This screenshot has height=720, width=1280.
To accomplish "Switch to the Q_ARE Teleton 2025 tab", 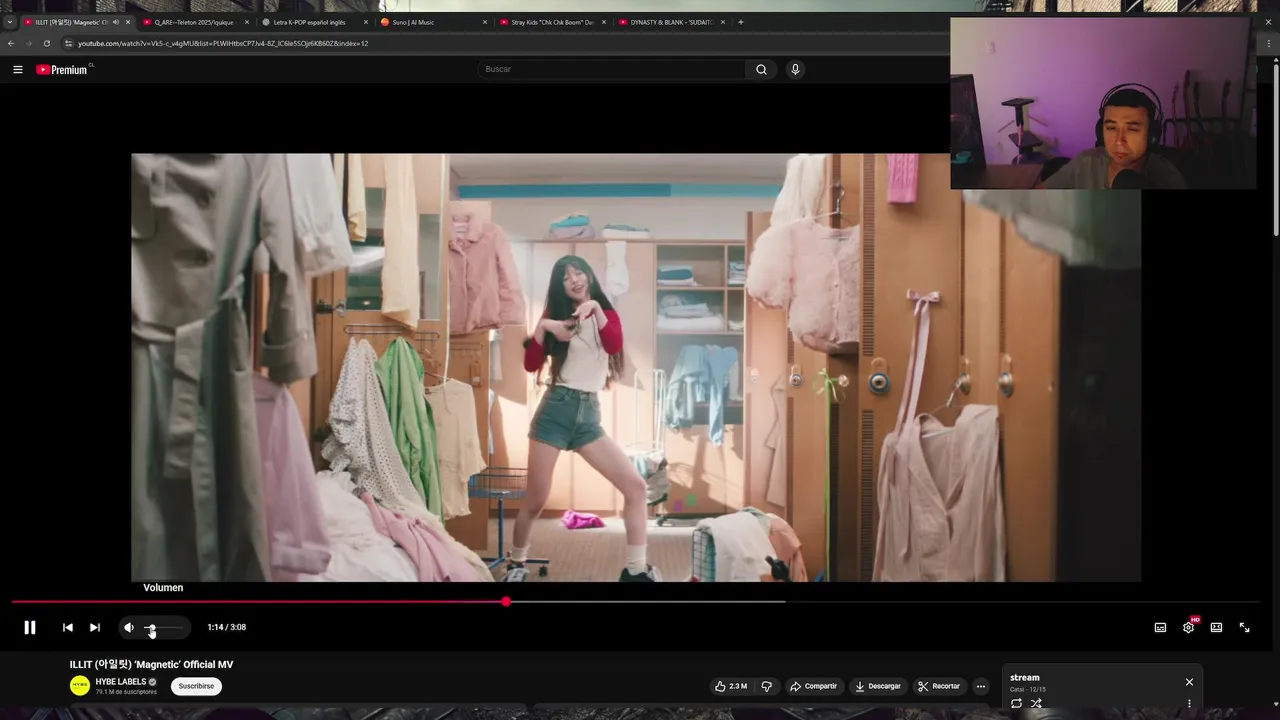I will [x=194, y=22].
